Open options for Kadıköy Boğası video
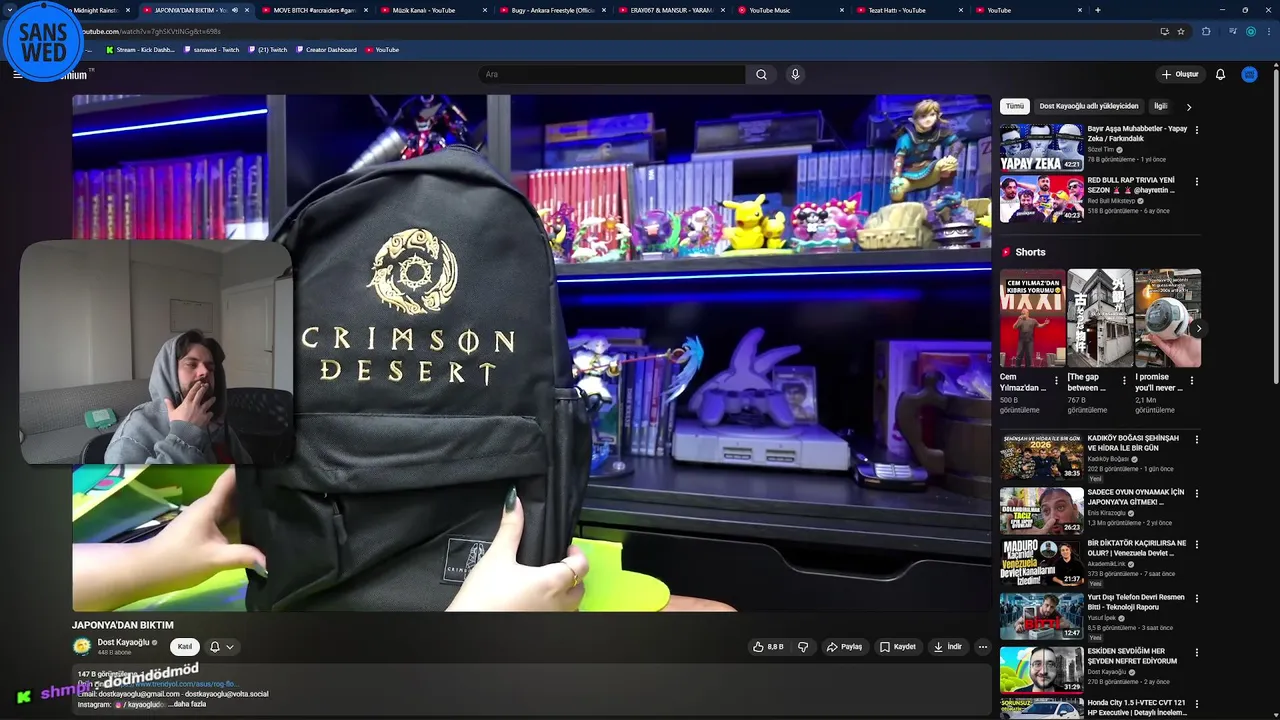Screen dimensions: 1280x720 [x=1196, y=440]
